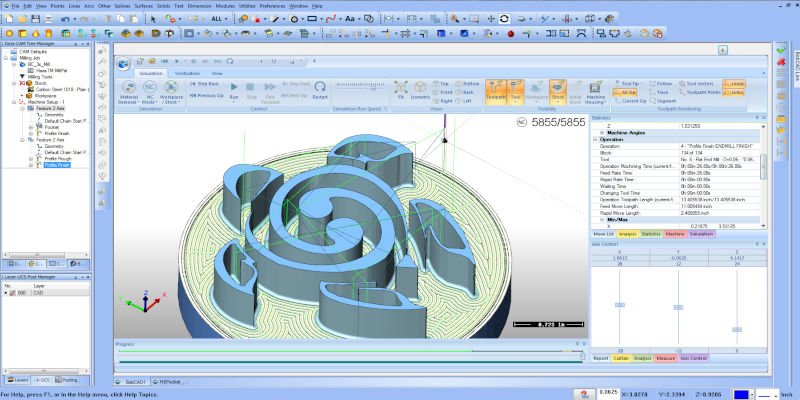Viewport: 800px width, 400px height.
Task: Toggle Initial Stock visibility
Action: (x=575, y=93)
